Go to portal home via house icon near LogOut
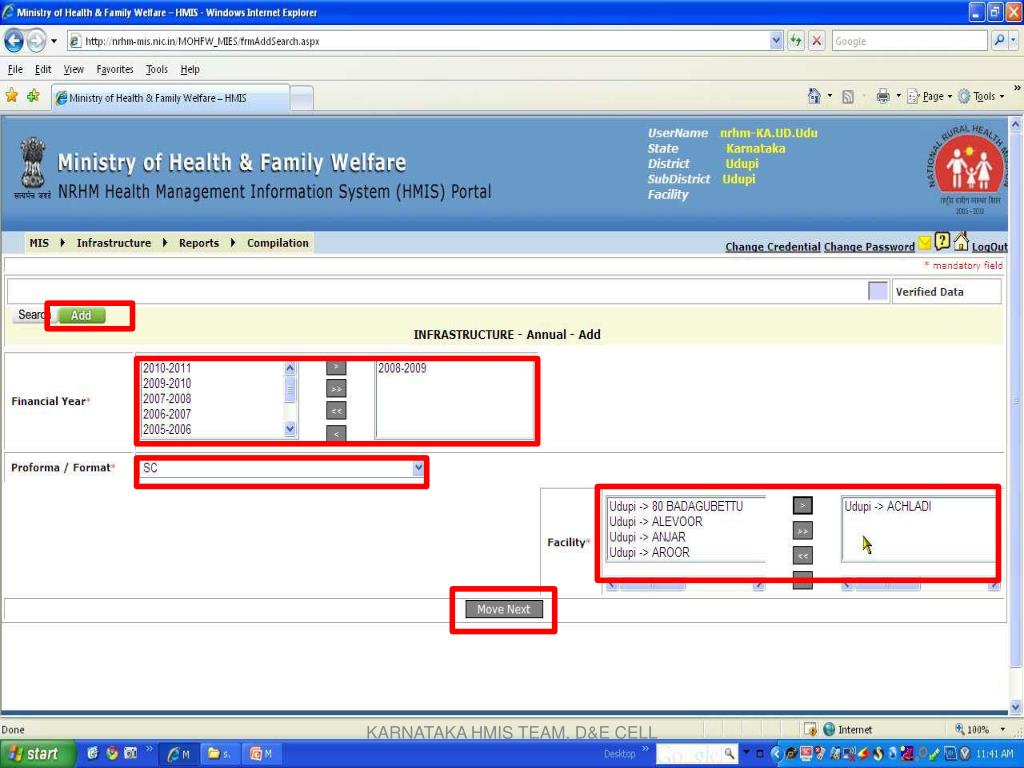This screenshot has width=1024, height=768. click(x=961, y=241)
